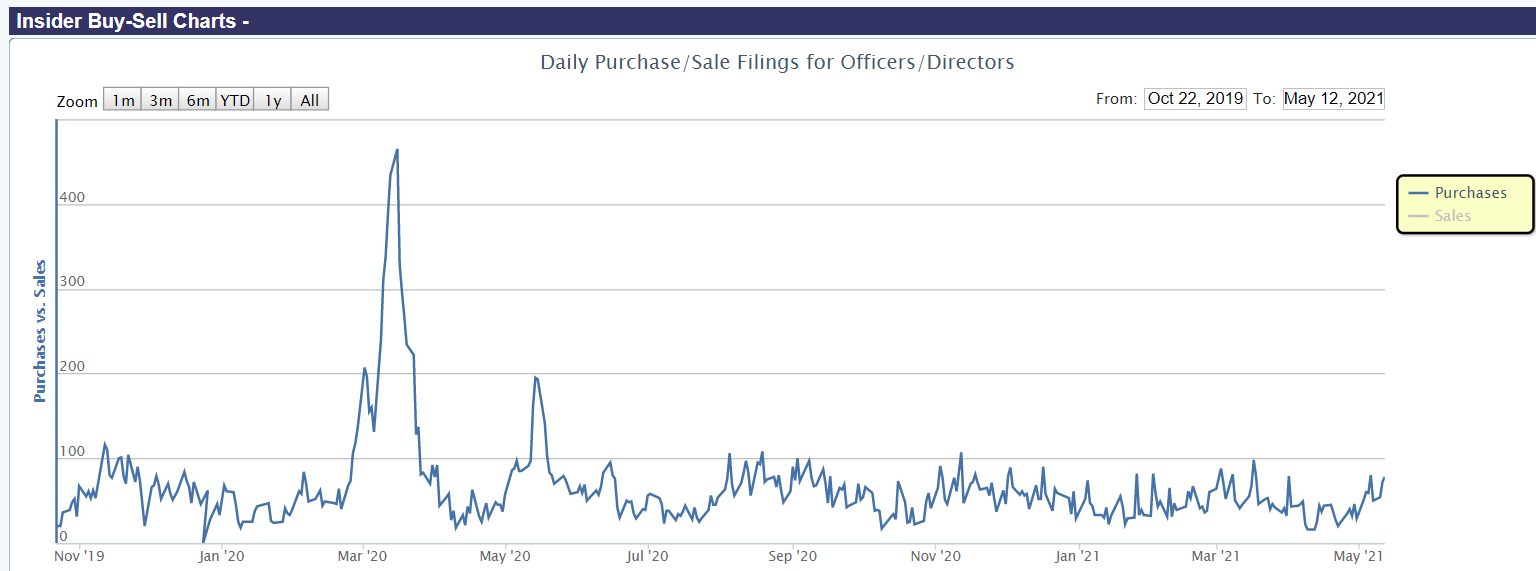
Task: Choose the YTD zoom option
Action: coord(235,100)
